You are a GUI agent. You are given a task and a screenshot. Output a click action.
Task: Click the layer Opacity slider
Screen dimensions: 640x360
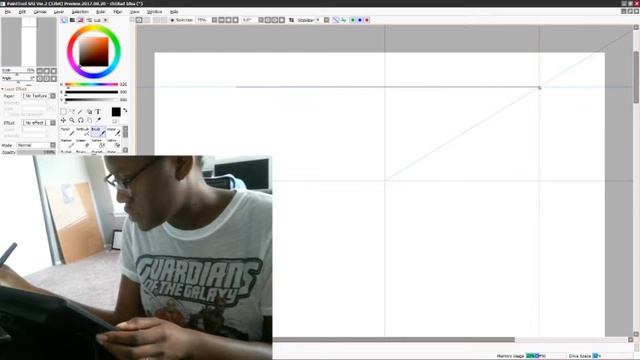[x=36, y=152]
